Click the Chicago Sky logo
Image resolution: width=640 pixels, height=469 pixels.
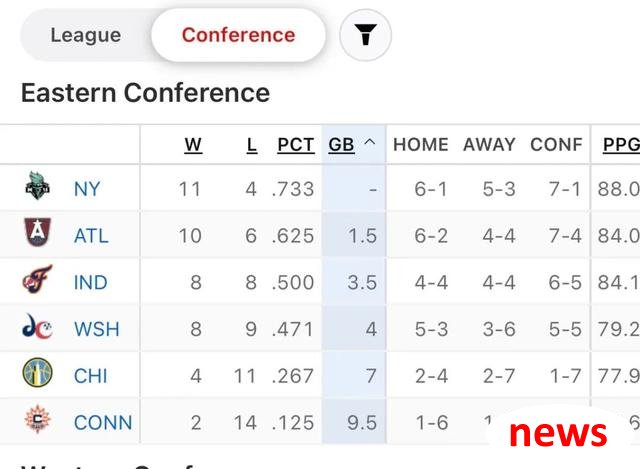pos(37,372)
